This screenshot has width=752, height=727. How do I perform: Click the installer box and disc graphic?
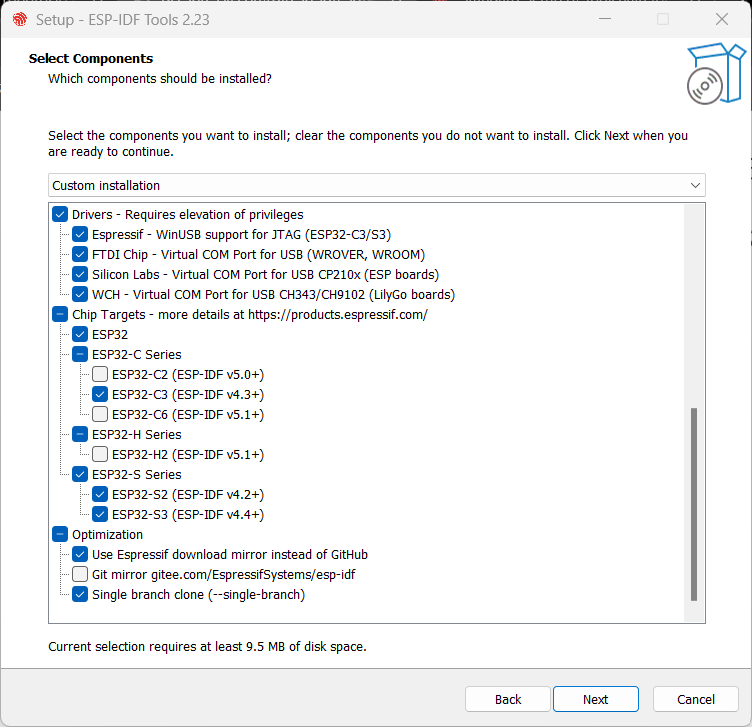pyautogui.click(x=716, y=74)
